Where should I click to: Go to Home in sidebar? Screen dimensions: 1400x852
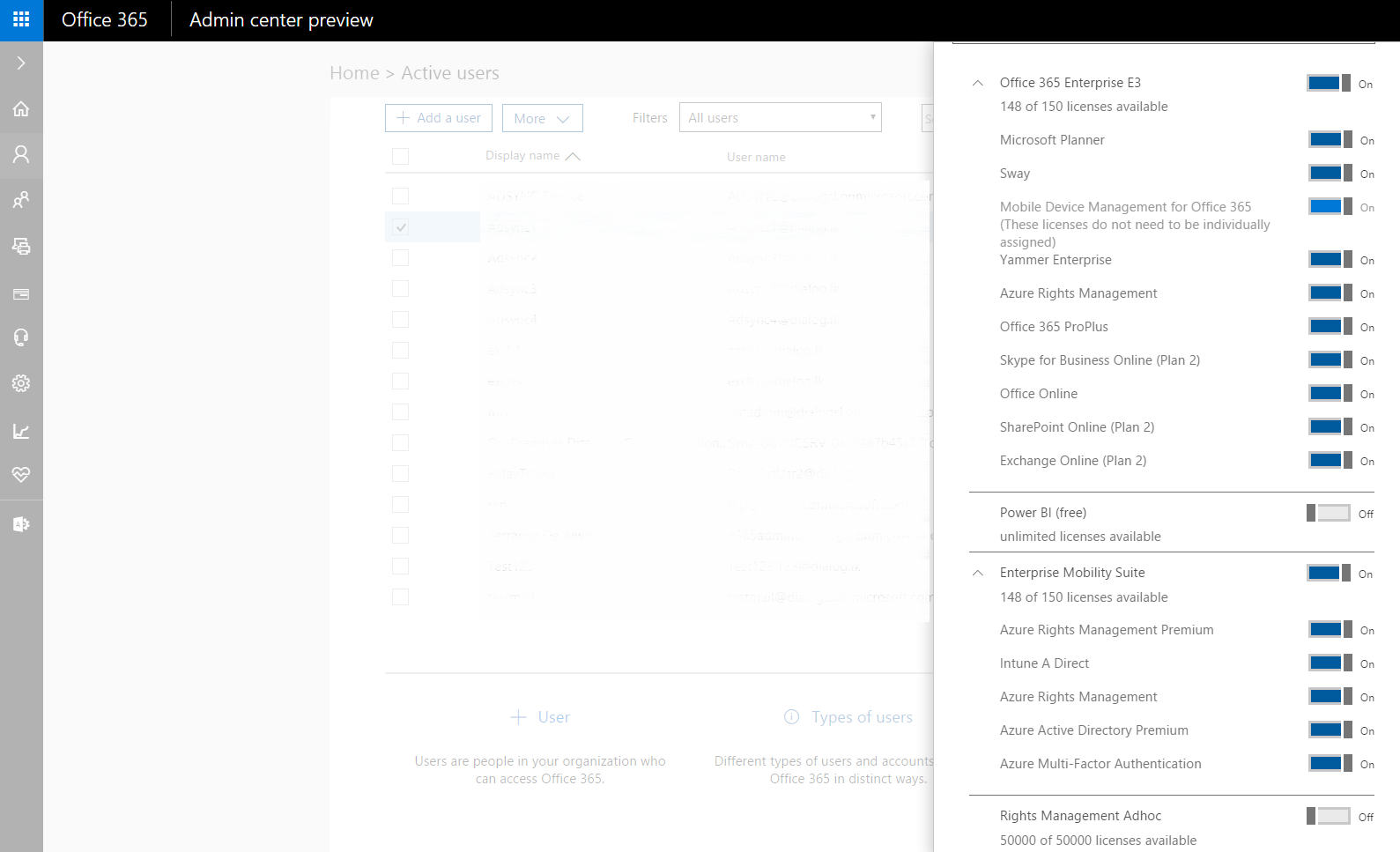coord(21,109)
